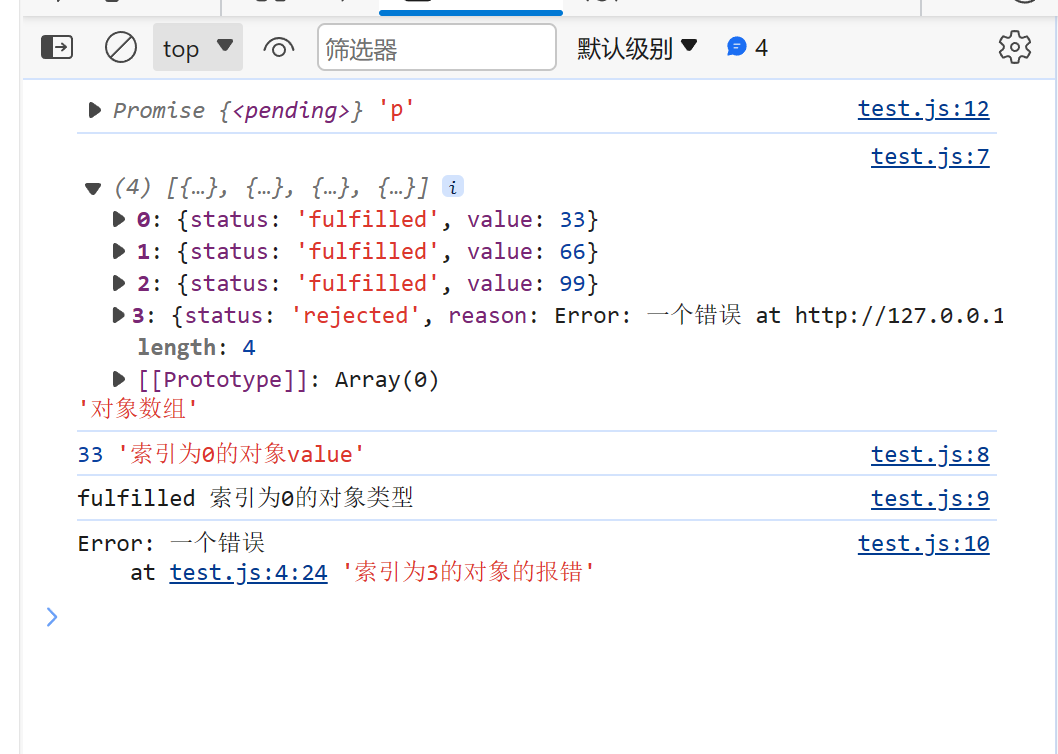This screenshot has height=754, width=1058.
Task: Toggle the console sidebar panel icon
Action: tap(57, 48)
